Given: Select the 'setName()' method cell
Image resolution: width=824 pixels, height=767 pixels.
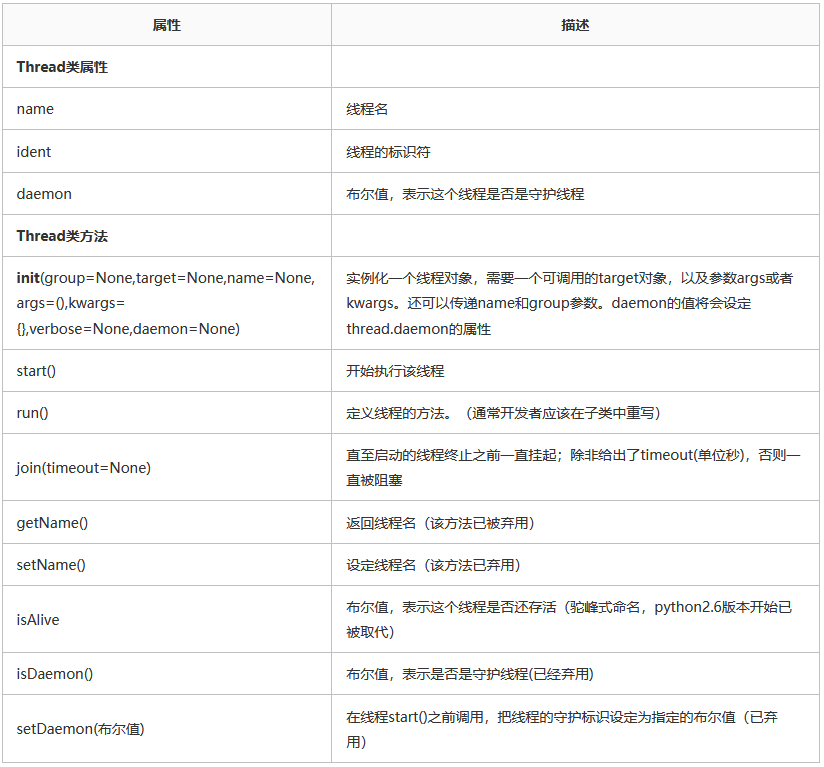Looking at the screenshot, I should [x=167, y=565].
